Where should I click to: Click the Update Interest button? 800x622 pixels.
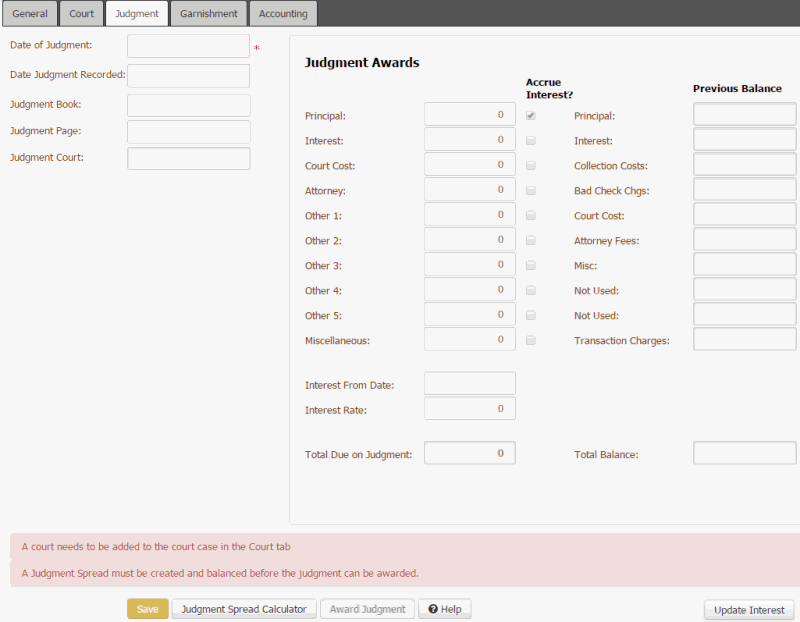[x=748, y=609]
